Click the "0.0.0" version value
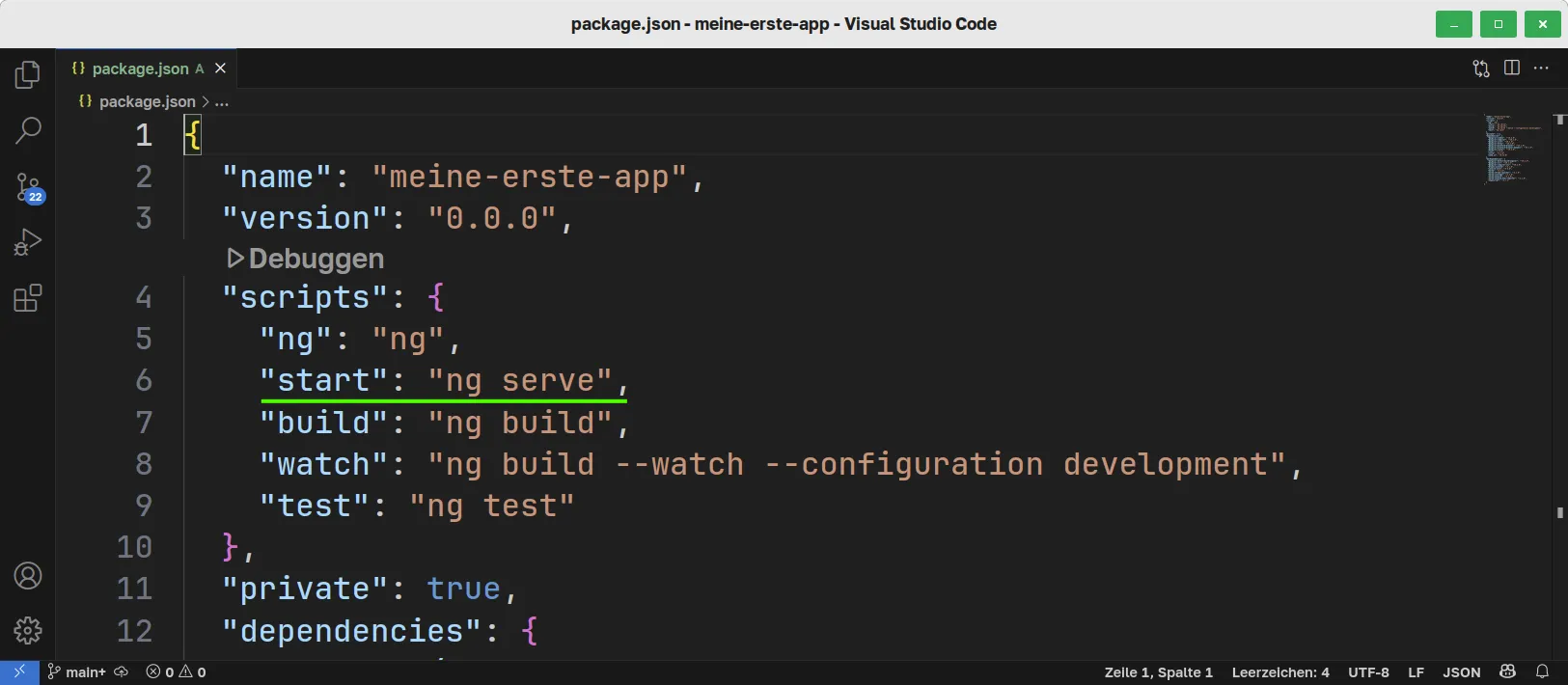1568x685 pixels. [492, 218]
